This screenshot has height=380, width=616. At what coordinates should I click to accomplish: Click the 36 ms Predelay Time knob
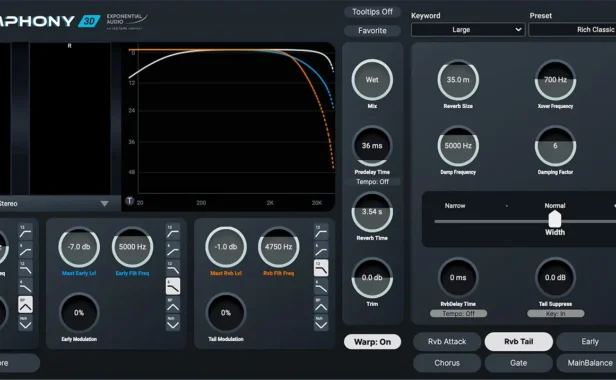click(372, 146)
